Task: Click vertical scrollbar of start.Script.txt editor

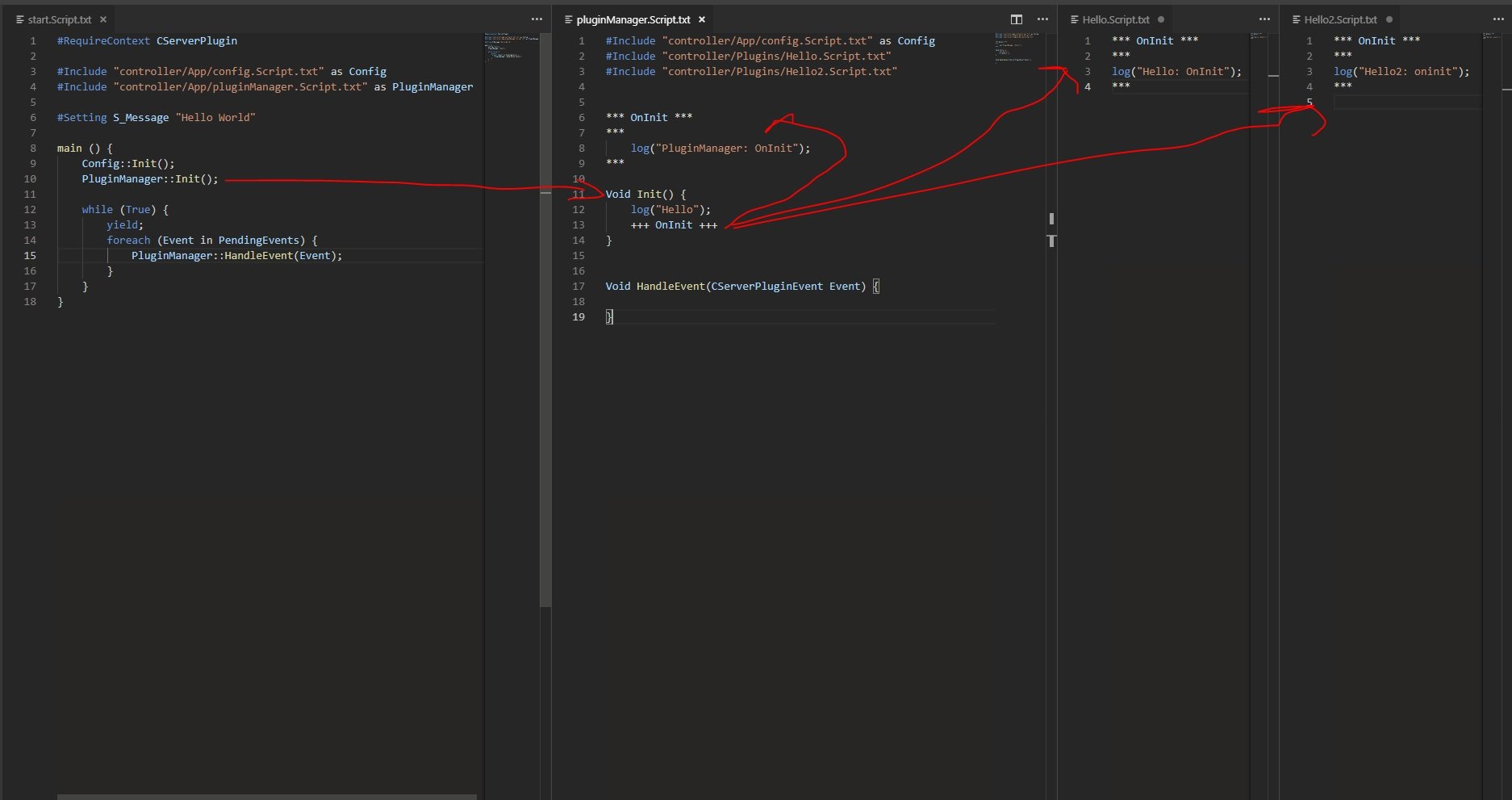Action: pyautogui.click(x=545, y=320)
